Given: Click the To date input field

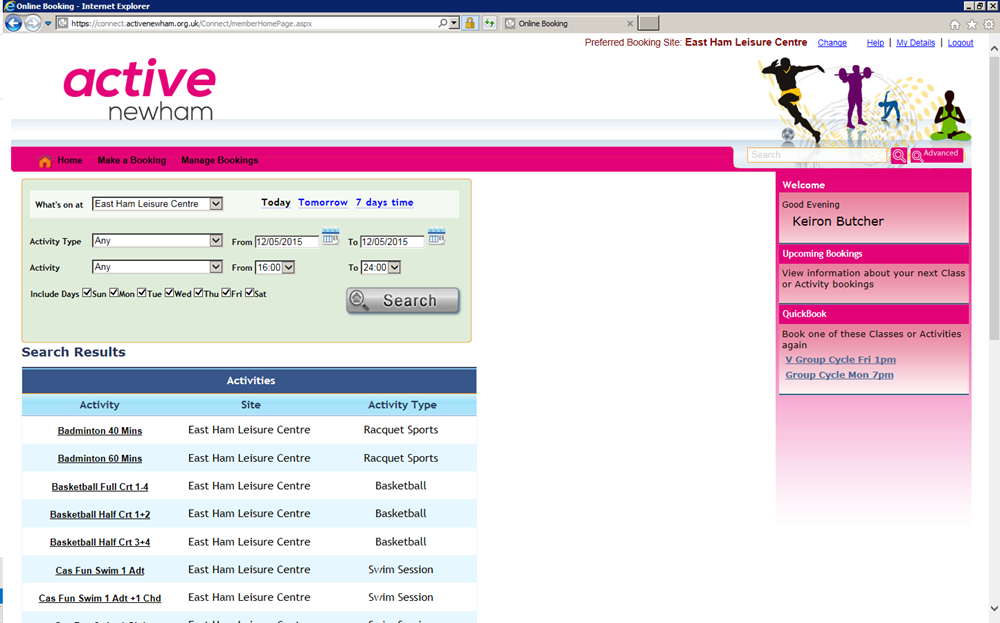Looking at the screenshot, I should click(x=392, y=242).
